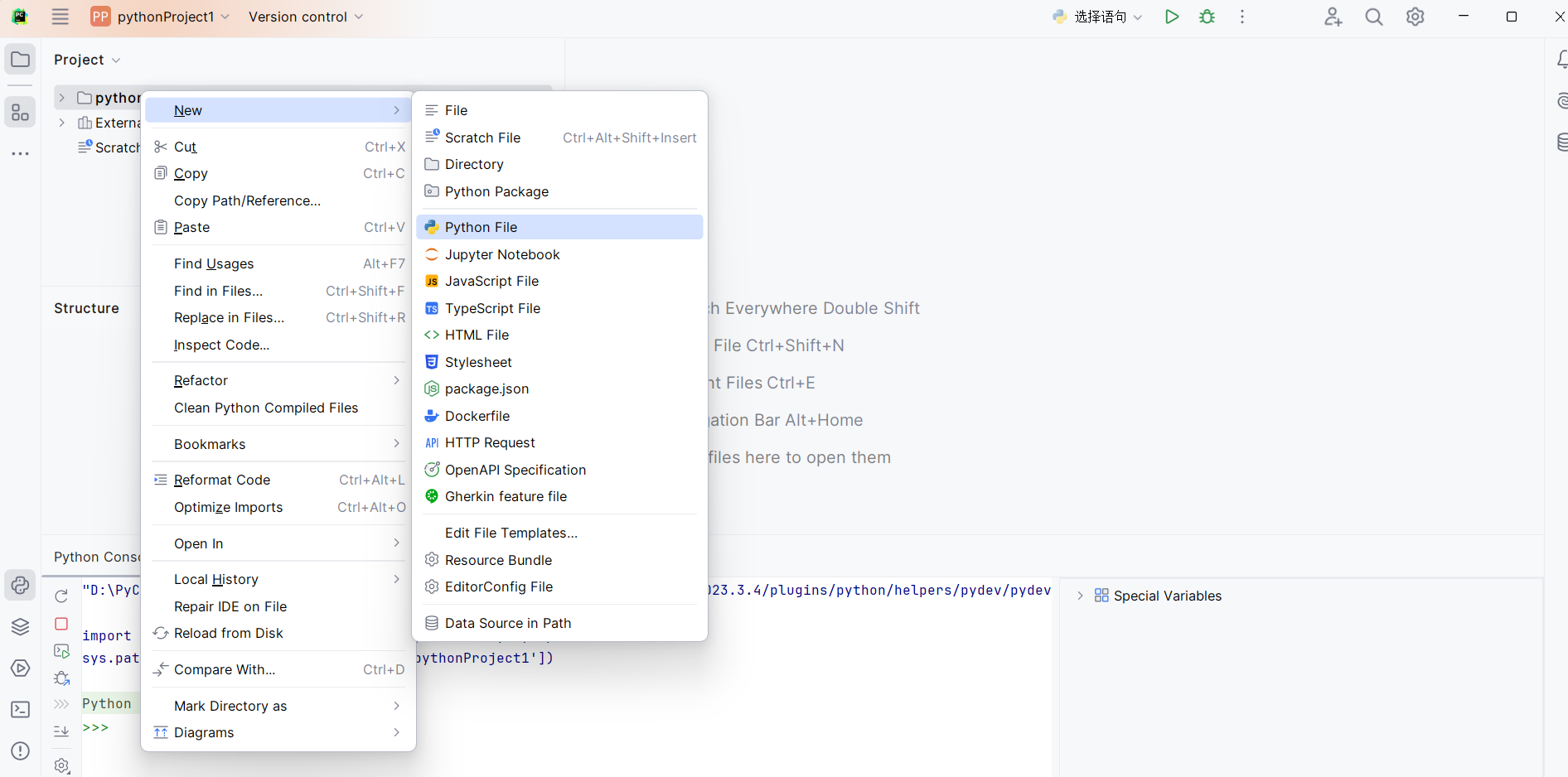Click the Code With Me user icon
The width and height of the screenshot is (1568, 777).
(1333, 17)
